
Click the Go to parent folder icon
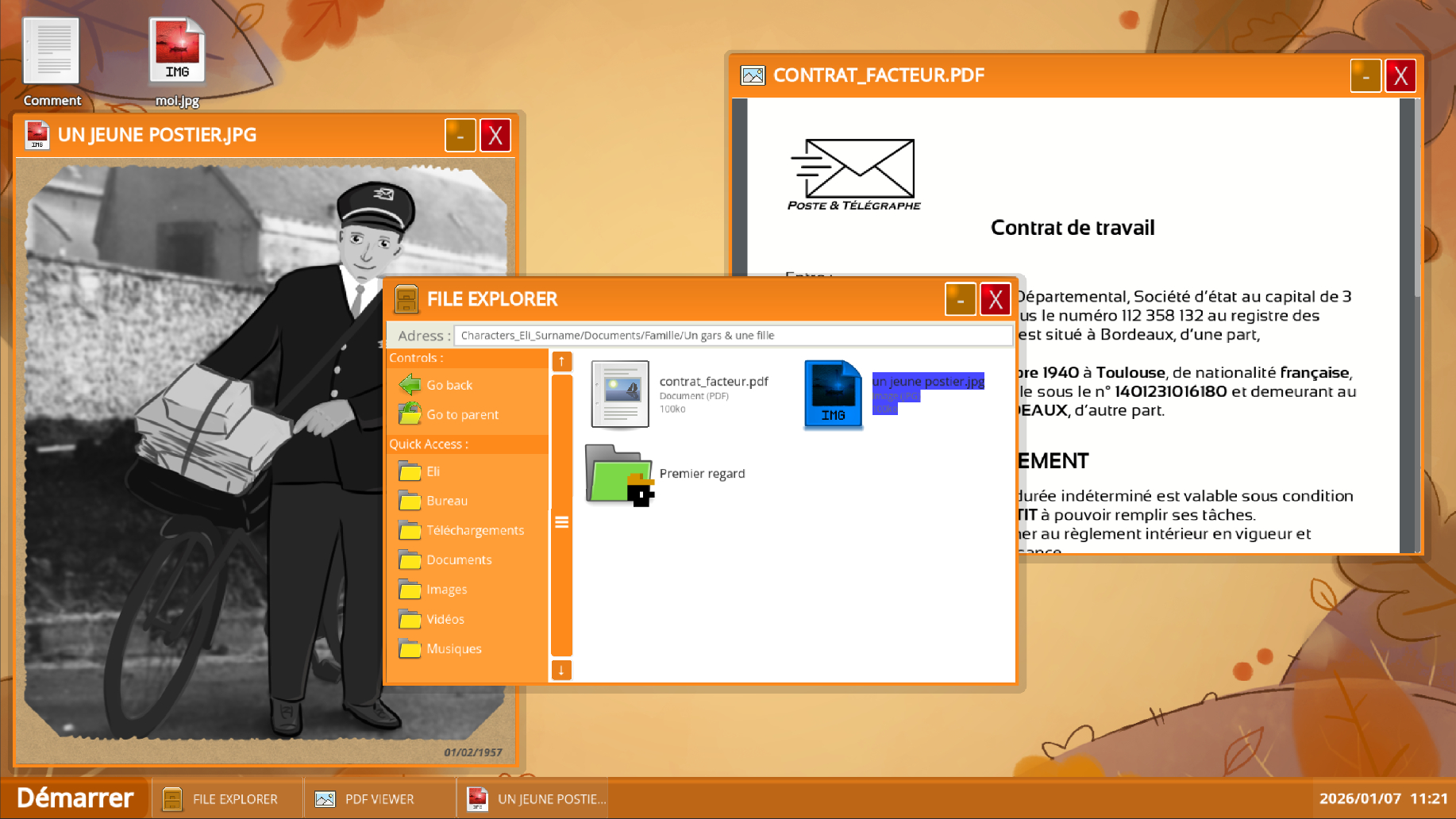(410, 414)
